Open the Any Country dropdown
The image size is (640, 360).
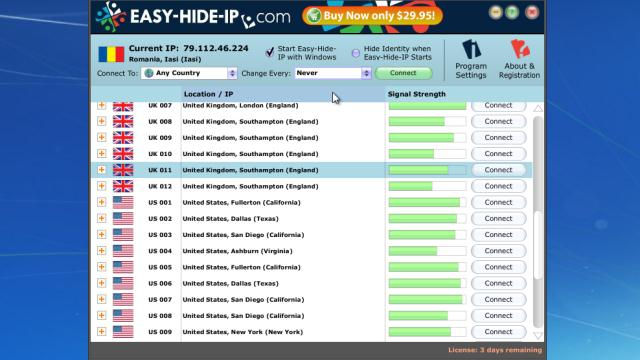coord(189,73)
